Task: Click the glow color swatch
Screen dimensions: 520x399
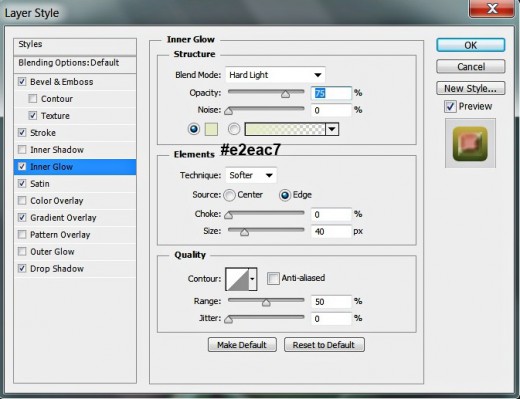Action: pyautogui.click(x=211, y=129)
